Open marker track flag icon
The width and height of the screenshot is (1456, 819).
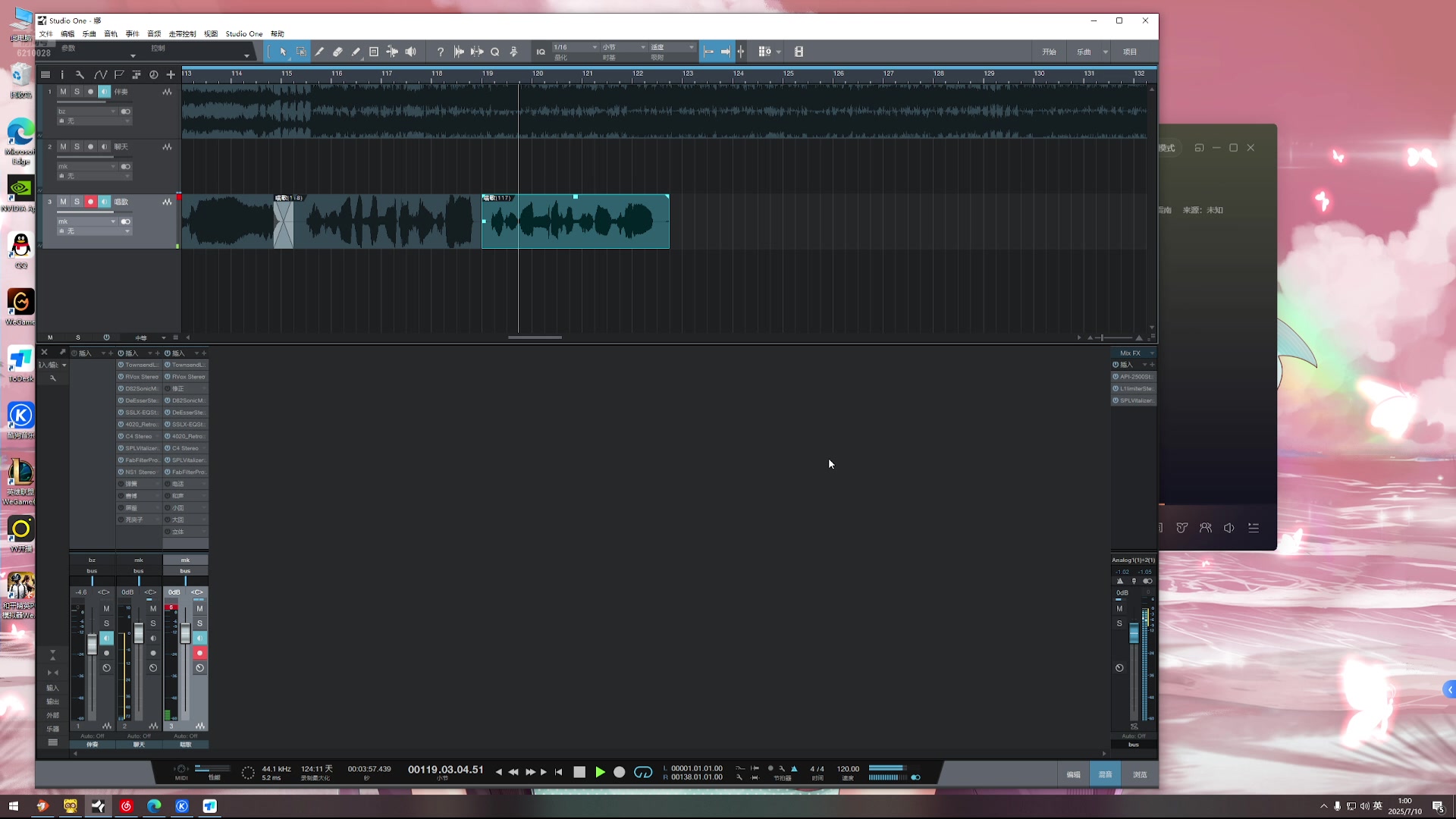pyautogui.click(x=119, y=74)
